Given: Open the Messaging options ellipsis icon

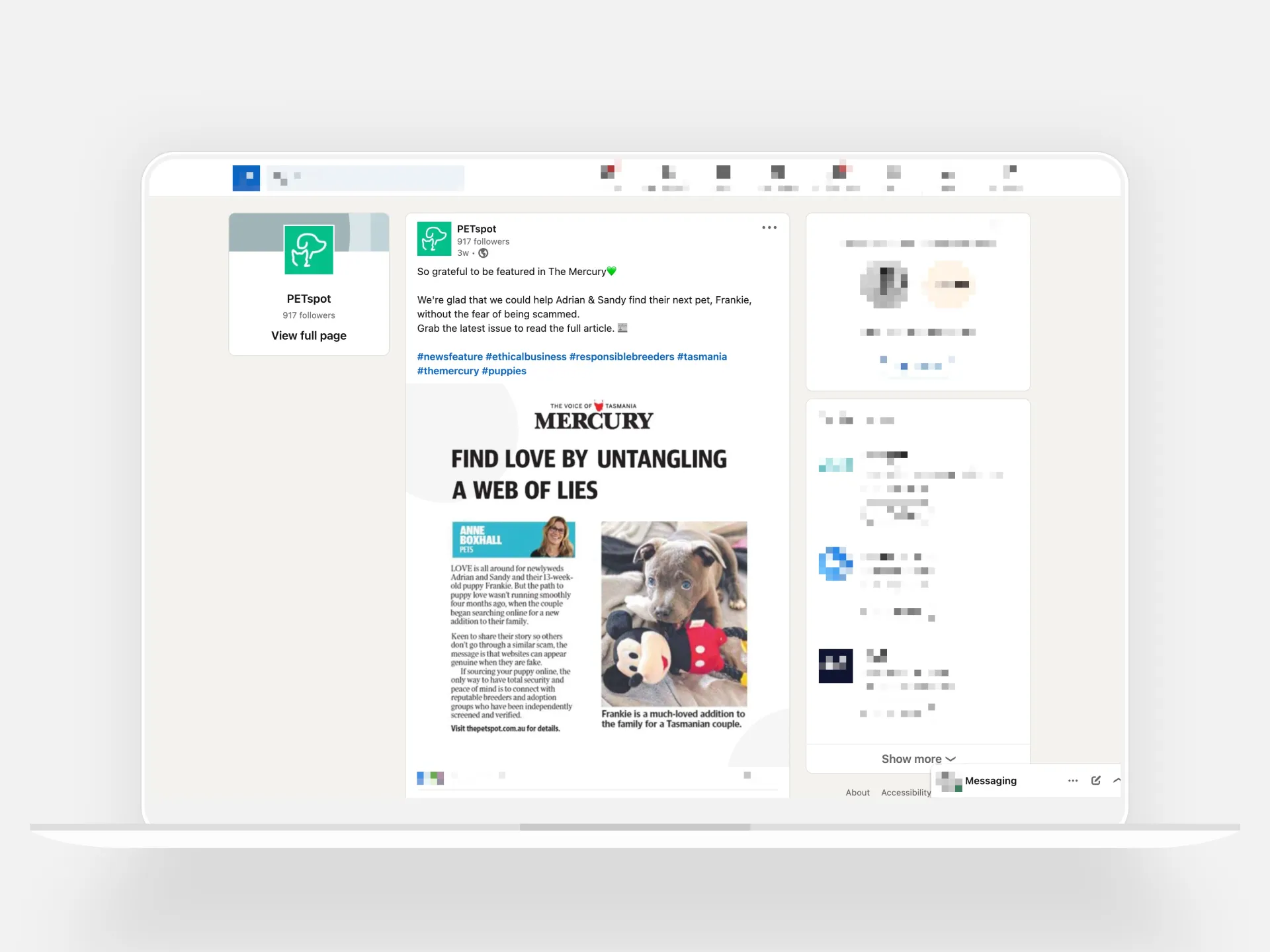Looking at the screenshot, I should click(x=1072, y=781).
